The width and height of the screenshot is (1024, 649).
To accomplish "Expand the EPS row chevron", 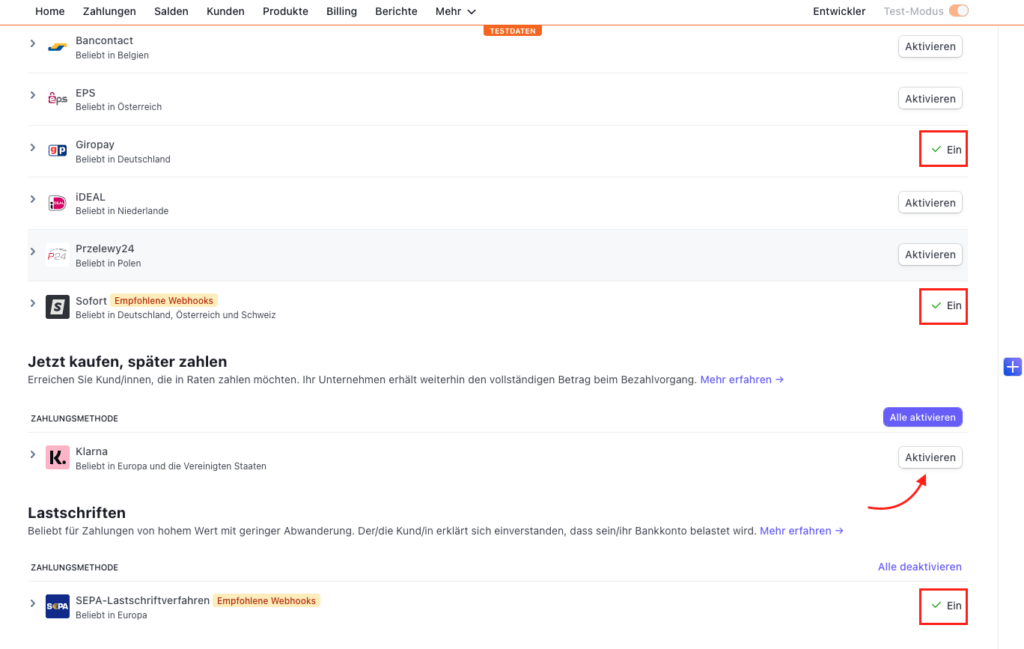I will pos(33,95).
